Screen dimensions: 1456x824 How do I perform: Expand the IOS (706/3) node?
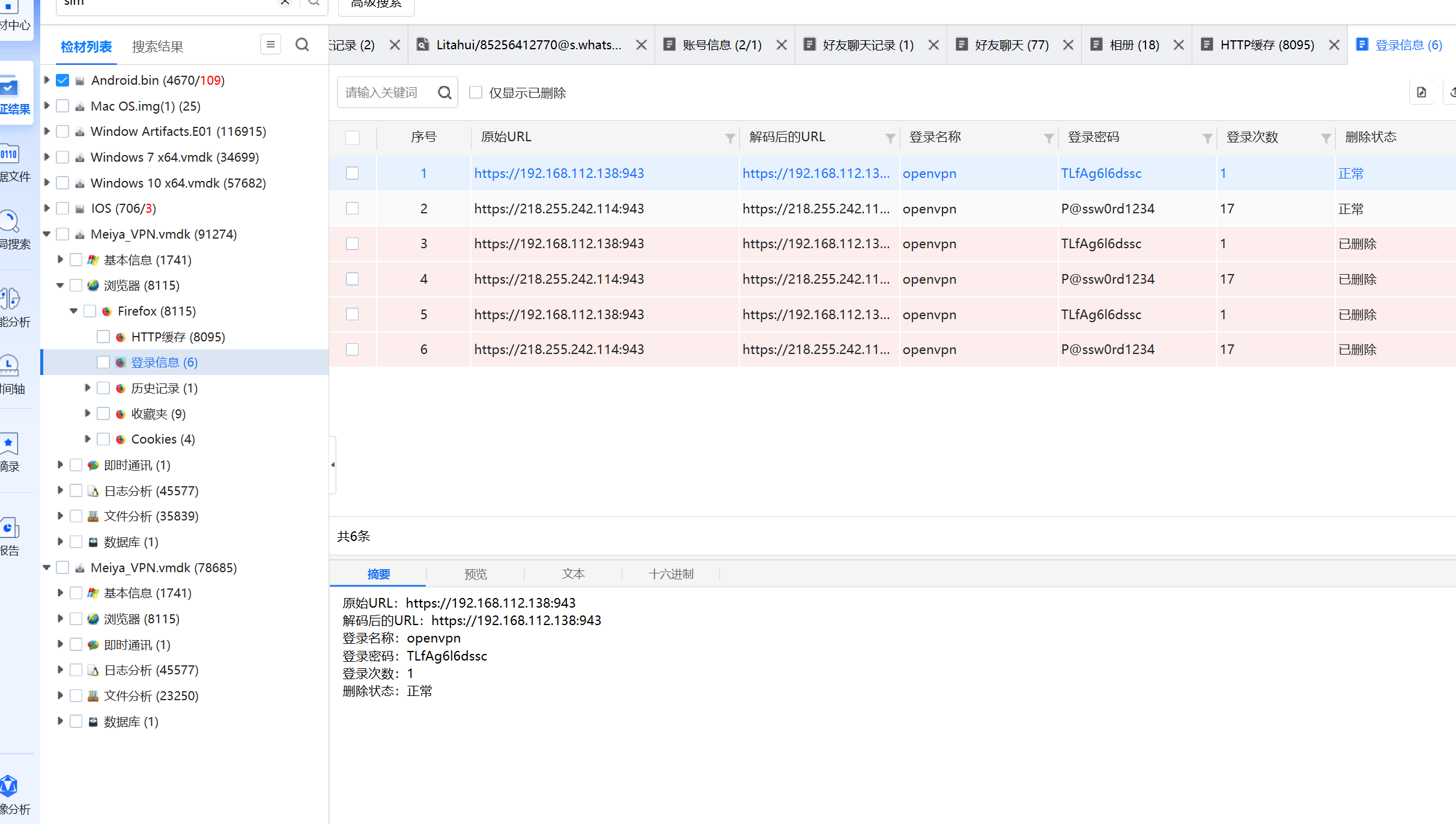(47, 208)
